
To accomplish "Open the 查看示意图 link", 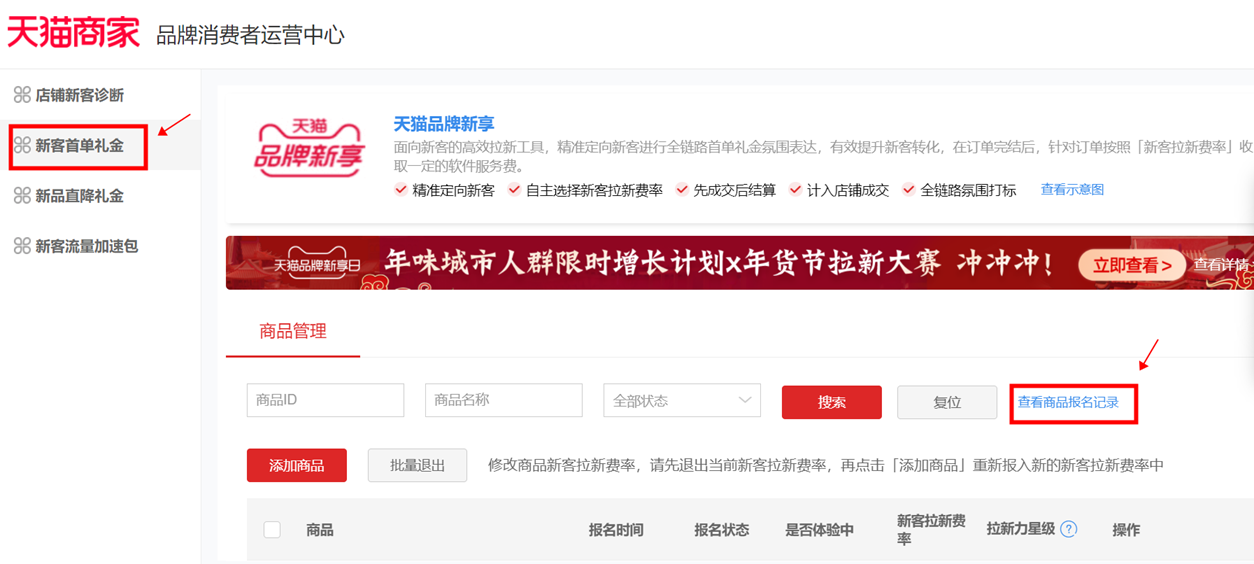I will (1072, 189).
